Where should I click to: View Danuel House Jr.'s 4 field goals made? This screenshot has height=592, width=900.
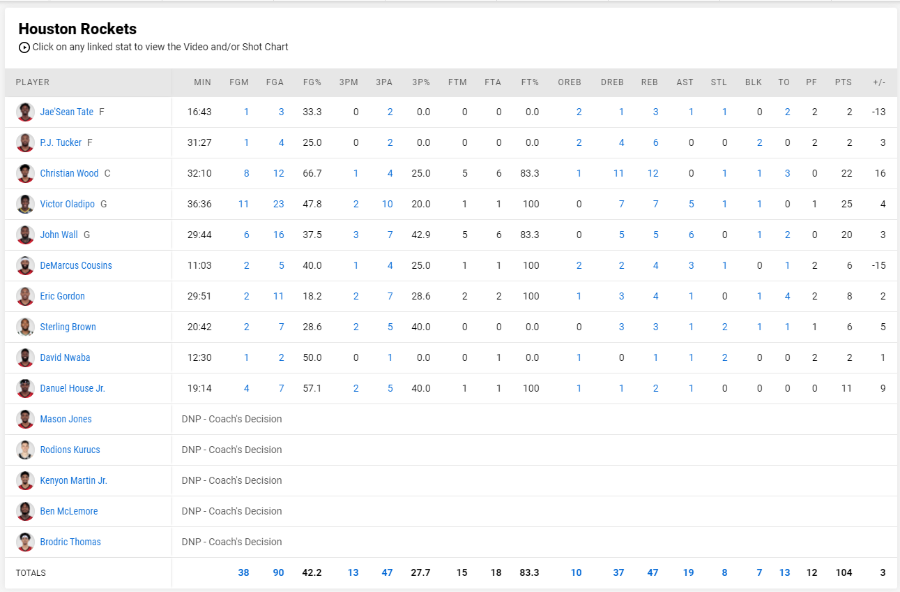(x=246, y=388)
